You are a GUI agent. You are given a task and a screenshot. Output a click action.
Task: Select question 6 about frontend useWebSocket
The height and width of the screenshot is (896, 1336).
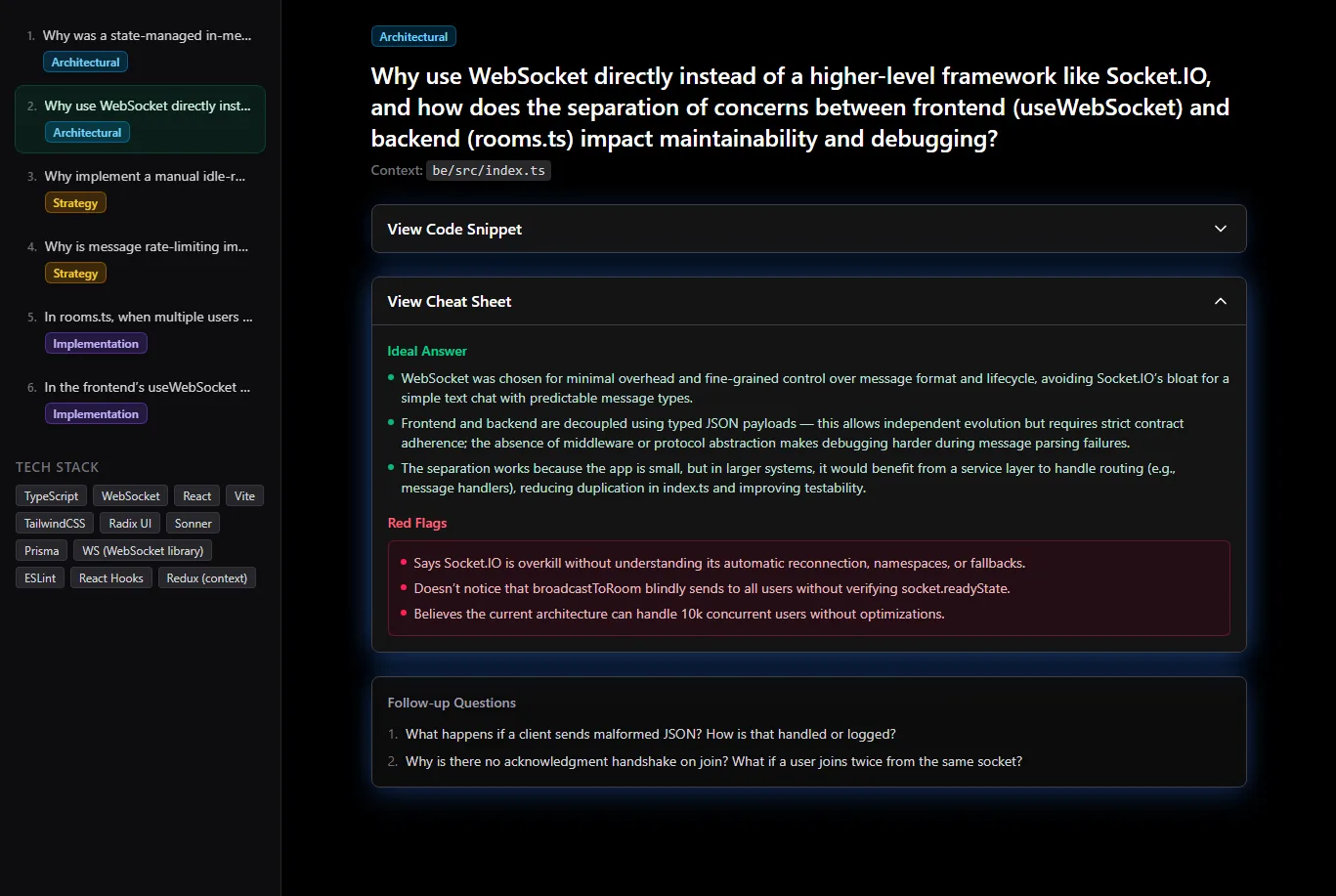[x=147, y=388]
